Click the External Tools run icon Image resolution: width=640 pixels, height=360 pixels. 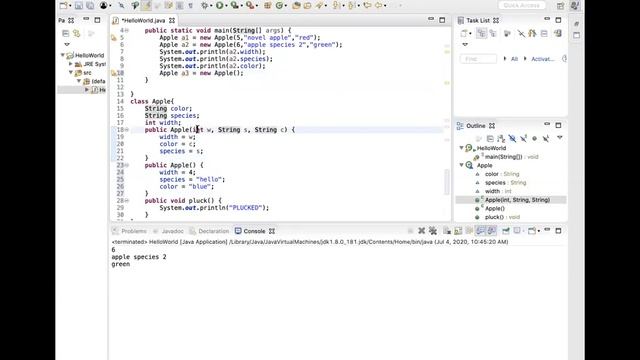tap(250, 5)
